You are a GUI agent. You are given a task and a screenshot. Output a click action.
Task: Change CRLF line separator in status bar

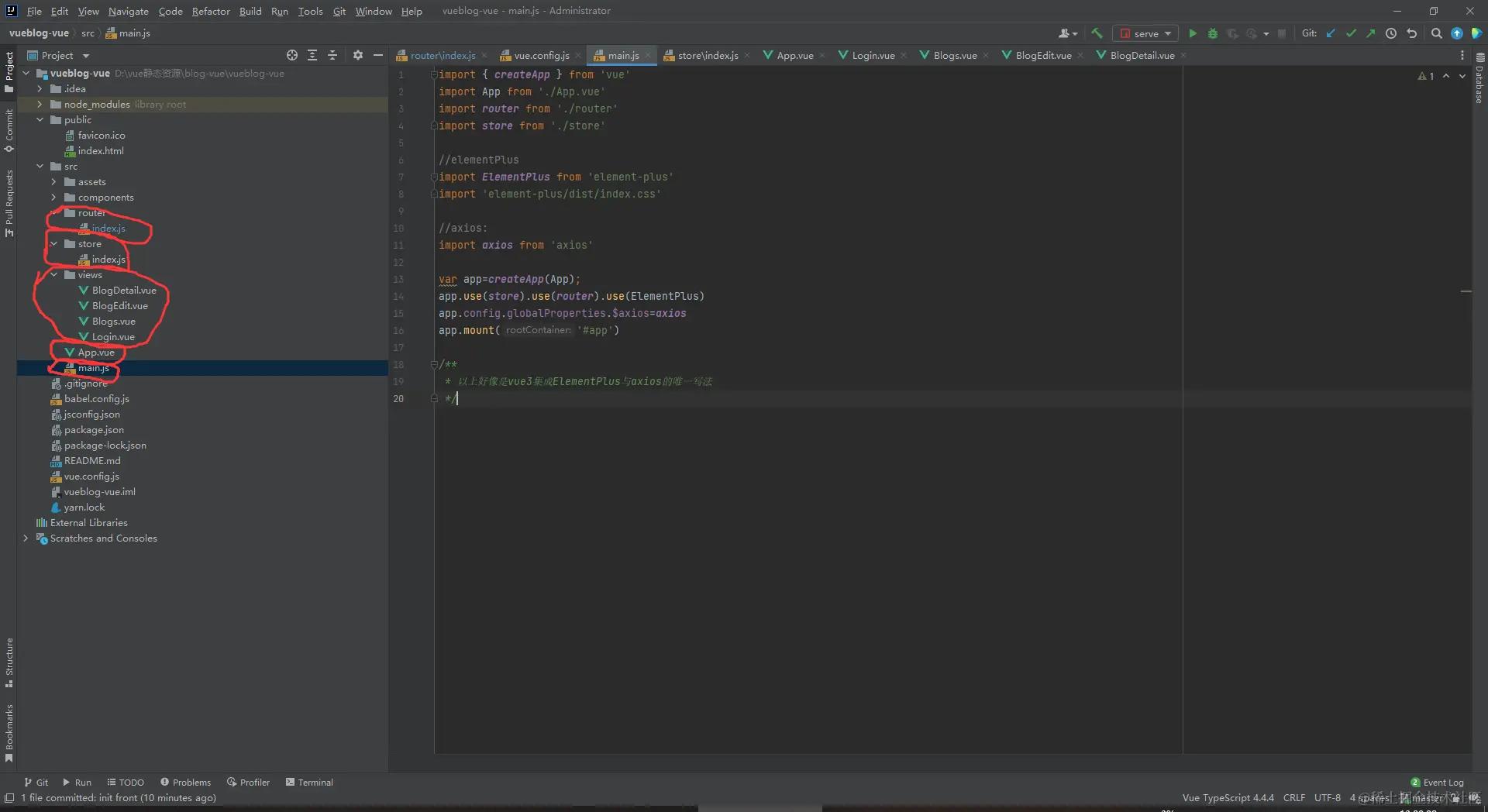tap(1294, 798)
